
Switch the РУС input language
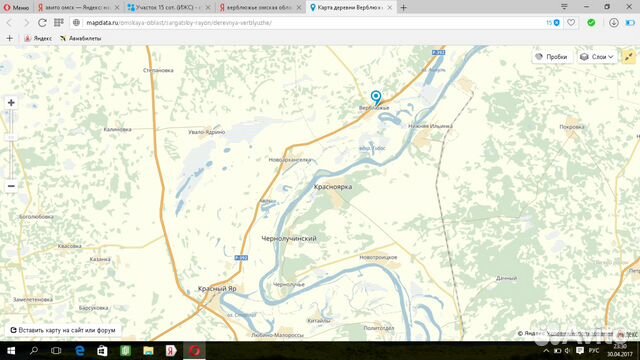click(x=594, y=351)
